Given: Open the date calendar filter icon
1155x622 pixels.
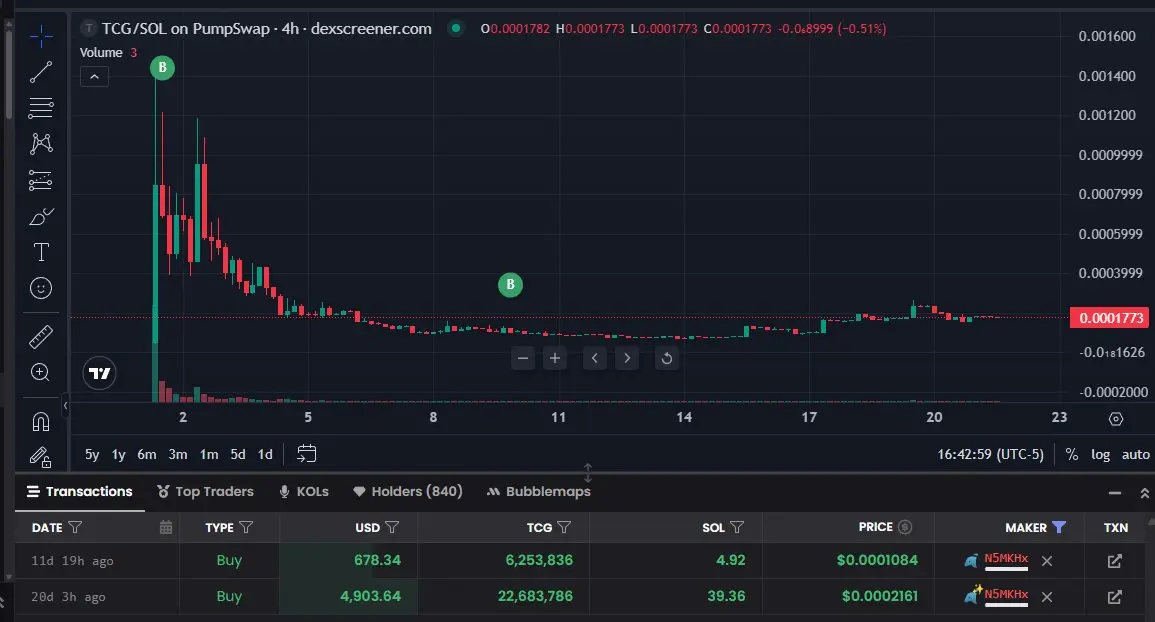Looking at the screenshot, I should tap(166, 528).
